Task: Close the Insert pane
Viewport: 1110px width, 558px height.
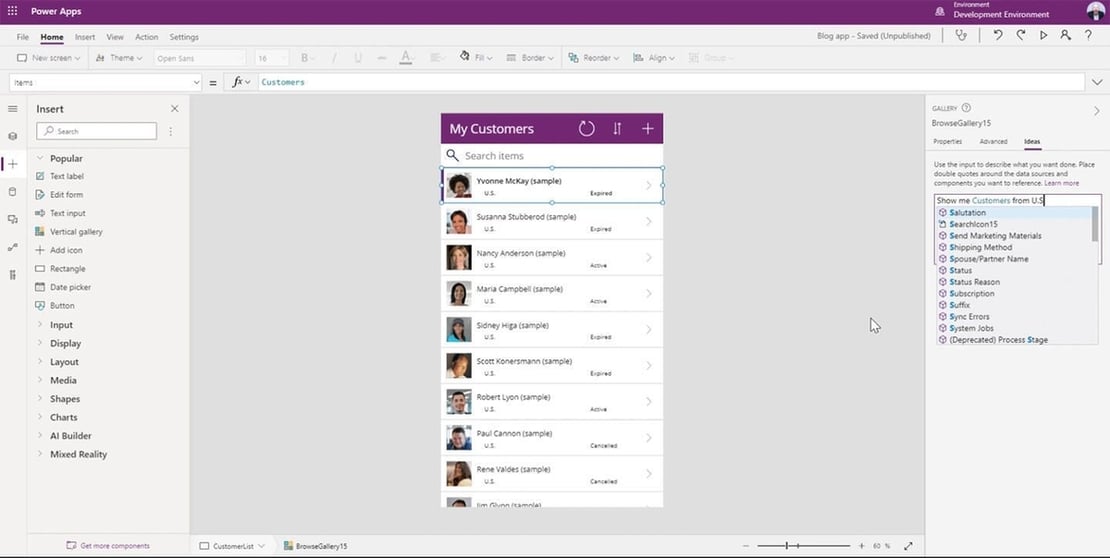Action: tap(175, 108)
